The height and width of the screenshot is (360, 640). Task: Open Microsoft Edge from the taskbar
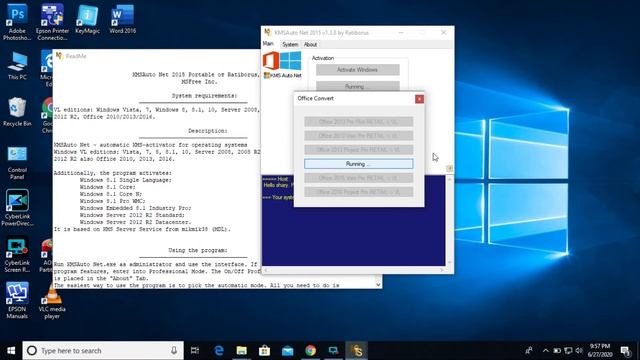click(x=219, y=350)
